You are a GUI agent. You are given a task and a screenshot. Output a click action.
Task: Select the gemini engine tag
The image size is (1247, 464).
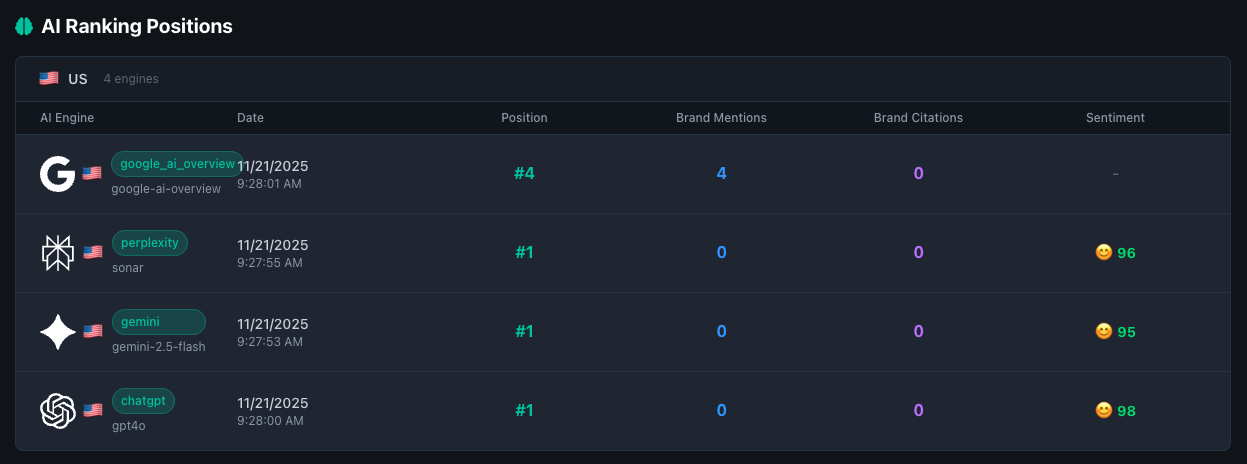pyautogui.click(x=158, y=322)
